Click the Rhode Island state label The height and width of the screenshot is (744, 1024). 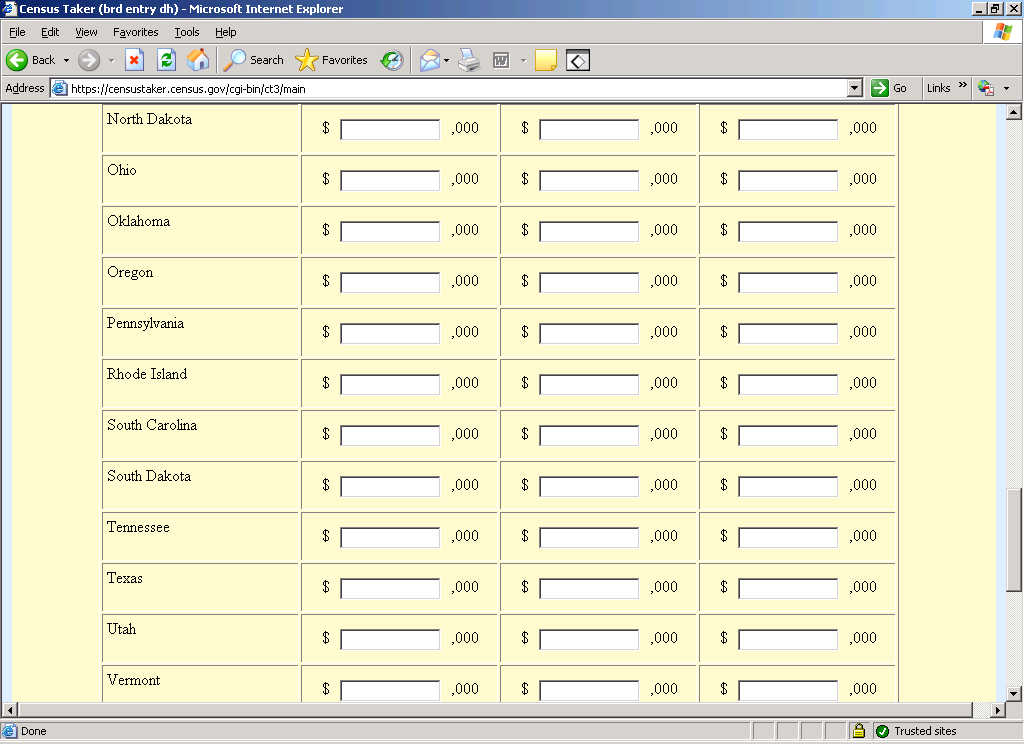[x=147, y=374]
